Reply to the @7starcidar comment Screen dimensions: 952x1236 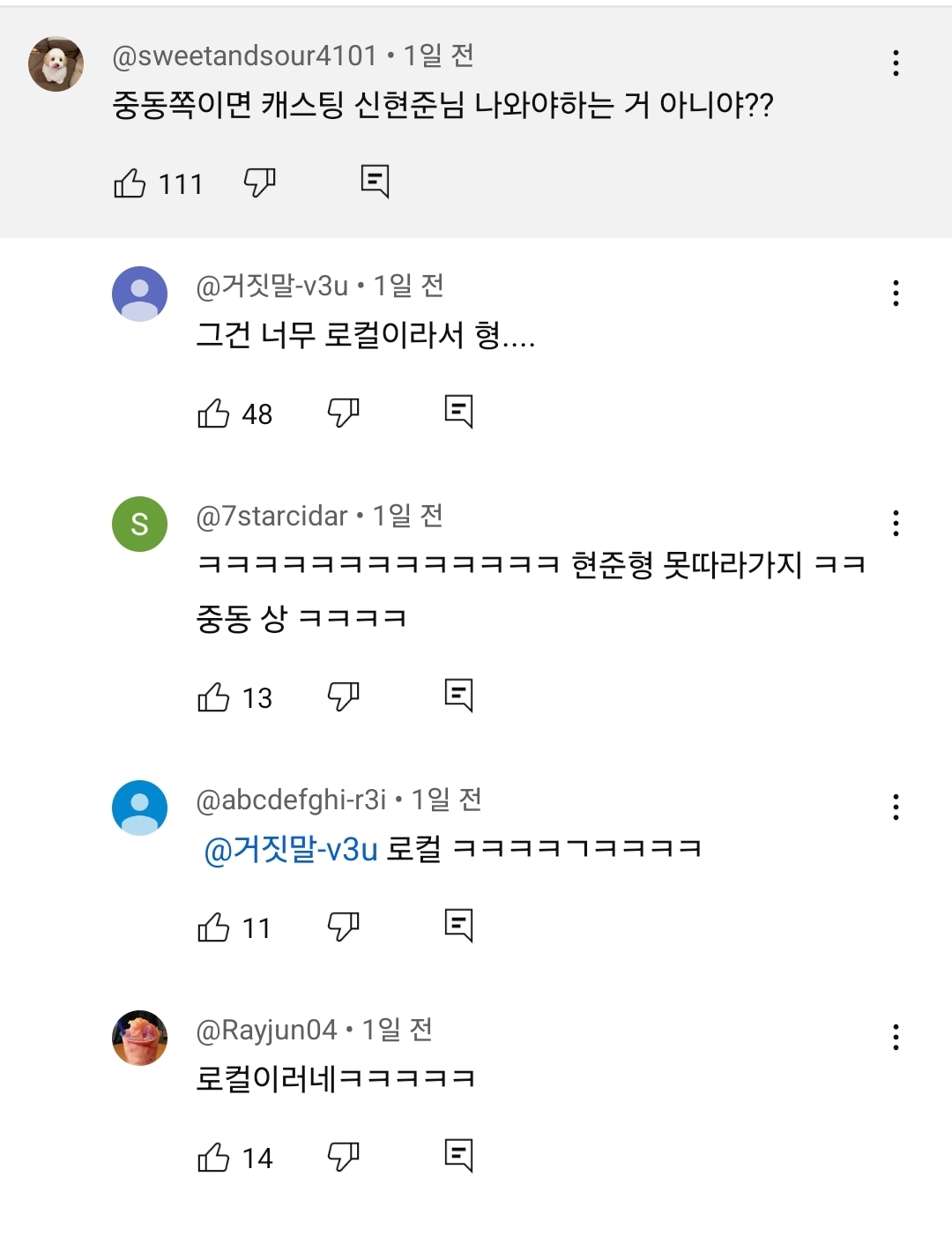tap(458, 696)
